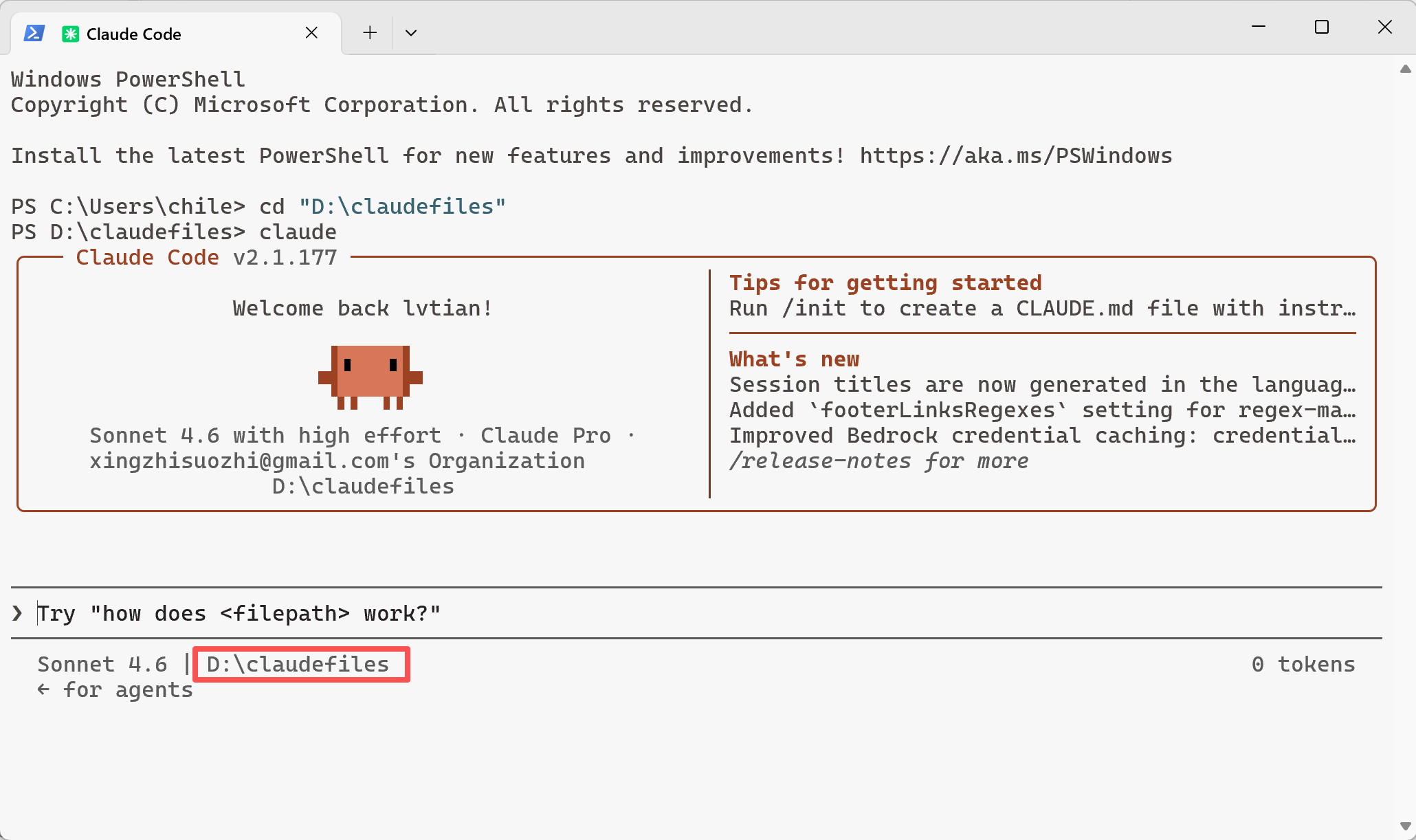Click 'Welcome back lvtian!' text
Viewport: 1416px width, 840px height.
(362, 308)
